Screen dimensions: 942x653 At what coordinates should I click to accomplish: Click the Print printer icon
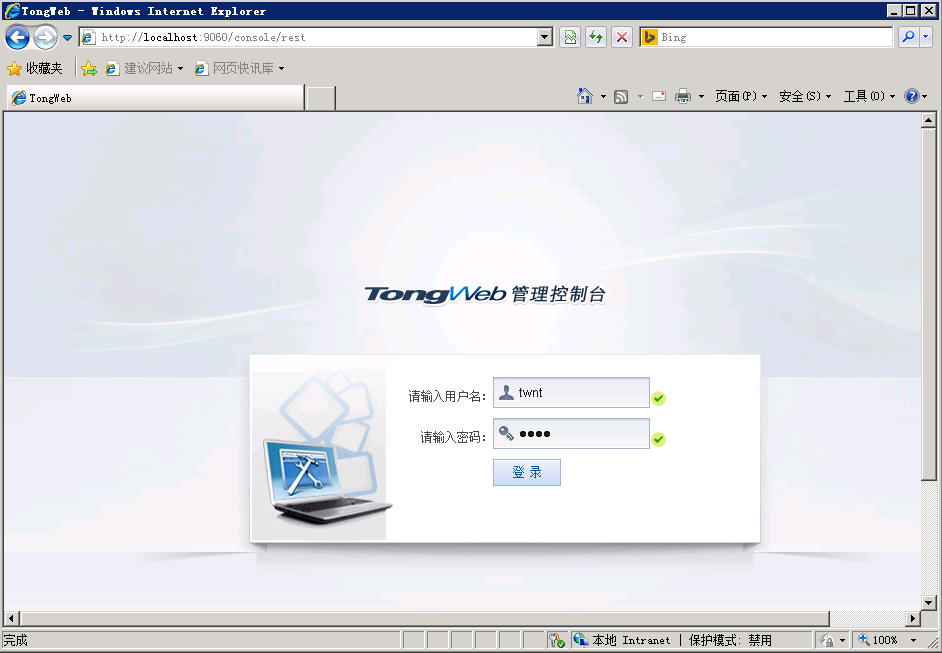(683, 96)
